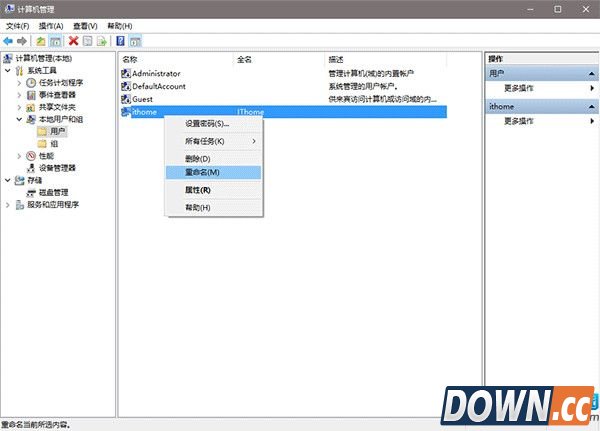Click the blue Help toolbar icon
This screenshot has height=431, width=600.
click(x=120, y=41)
